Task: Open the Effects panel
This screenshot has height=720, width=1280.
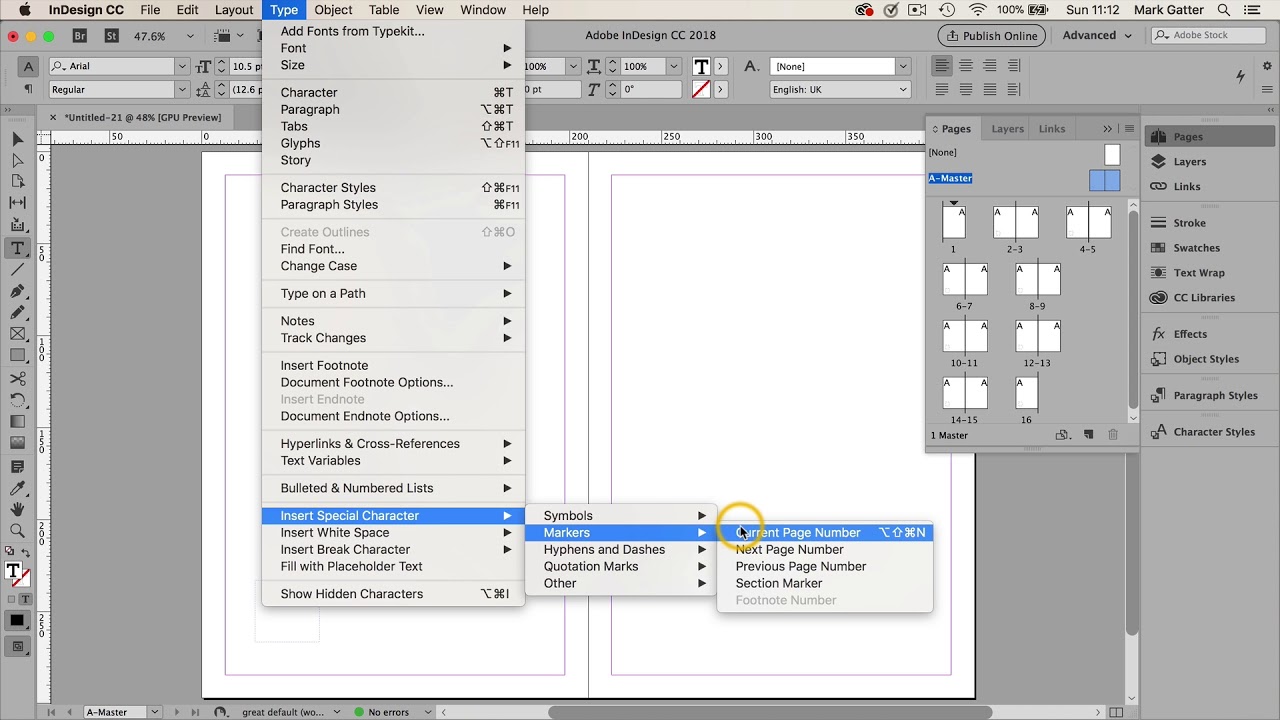Action: pyautogui.click(x=1190, y=334)
